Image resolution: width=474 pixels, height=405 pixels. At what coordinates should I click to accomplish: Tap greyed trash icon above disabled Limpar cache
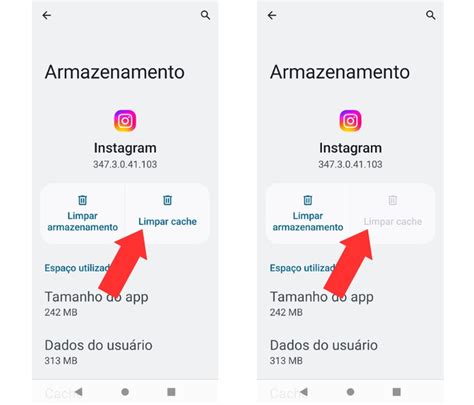[x=393, y=200]
